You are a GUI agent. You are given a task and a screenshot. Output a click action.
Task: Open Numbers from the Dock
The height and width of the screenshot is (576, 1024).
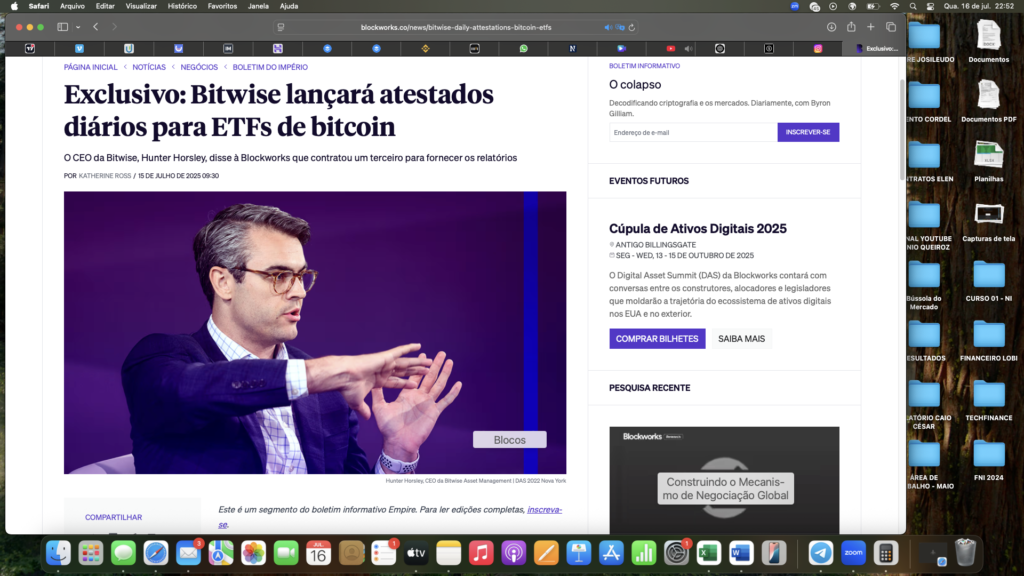tap(644, 553)
